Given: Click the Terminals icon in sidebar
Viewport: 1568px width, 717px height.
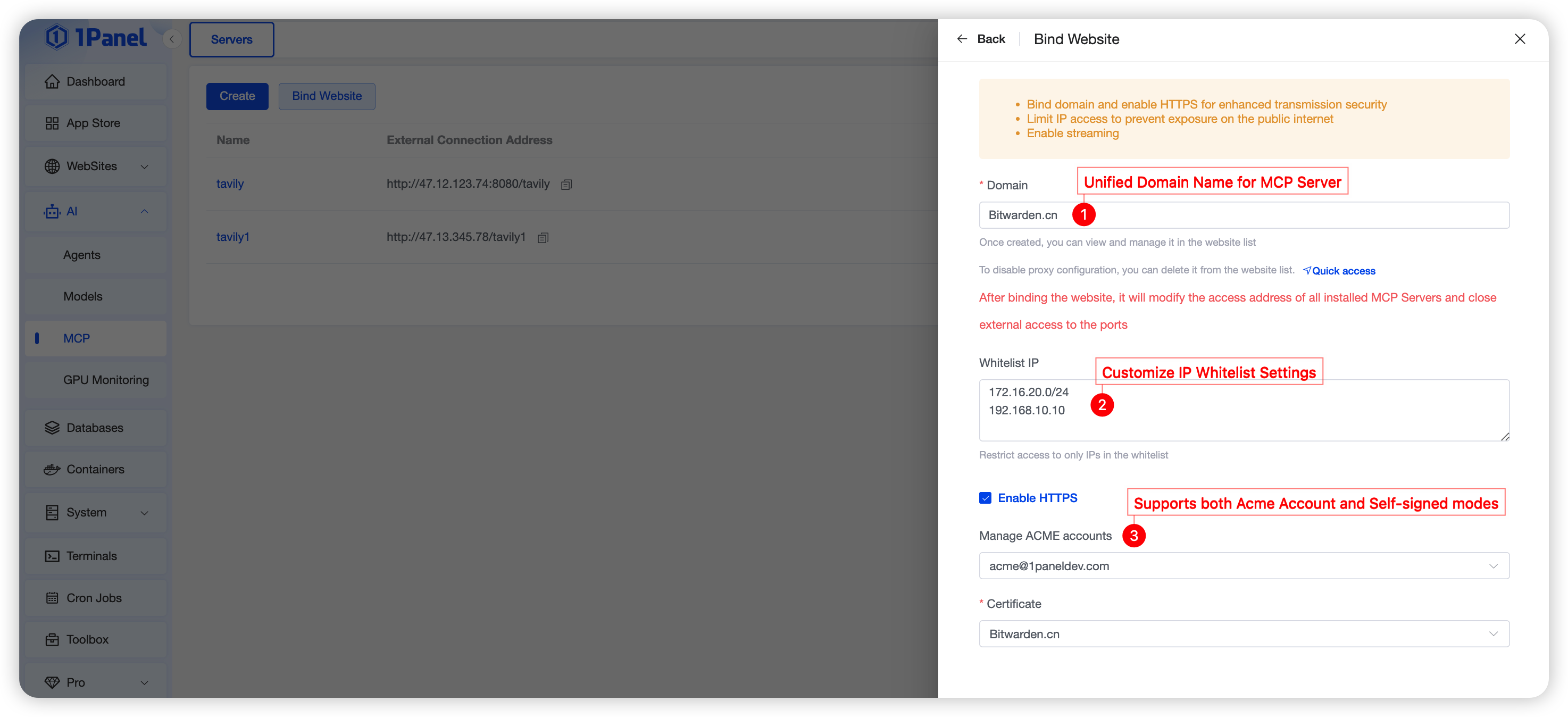Looking at the screenshot, I should coord(52,556).
